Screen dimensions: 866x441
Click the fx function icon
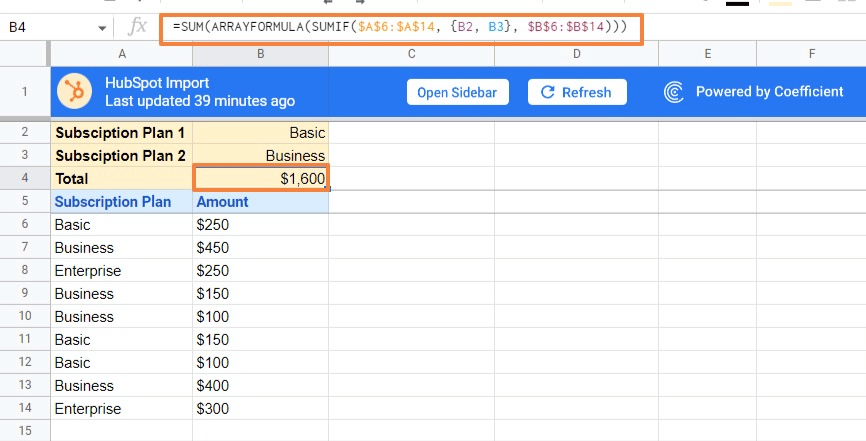pos(138,27)
